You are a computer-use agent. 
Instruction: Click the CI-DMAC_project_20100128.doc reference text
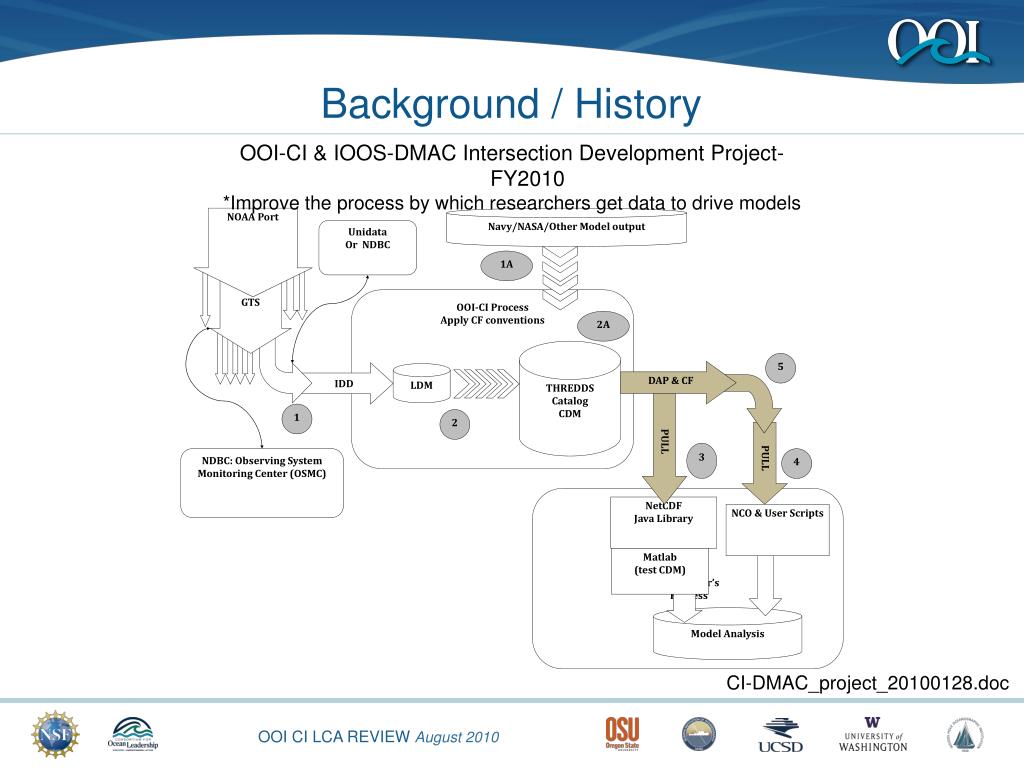[x=868, y=683]
